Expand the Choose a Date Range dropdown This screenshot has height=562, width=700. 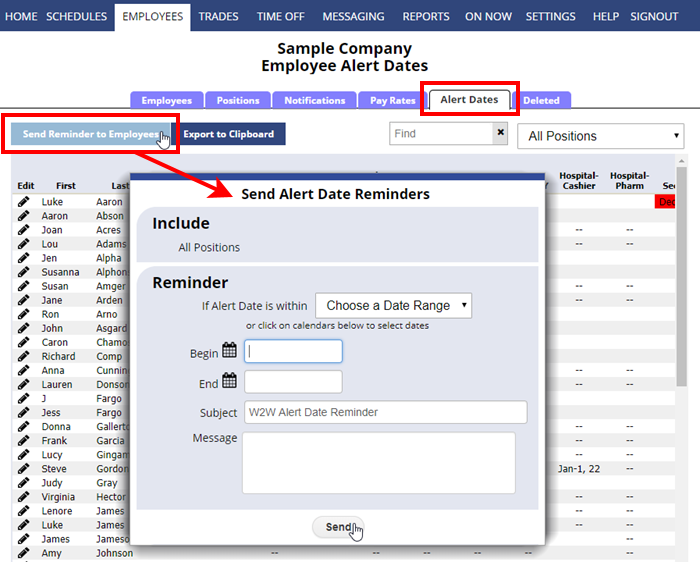click(393, 305)
